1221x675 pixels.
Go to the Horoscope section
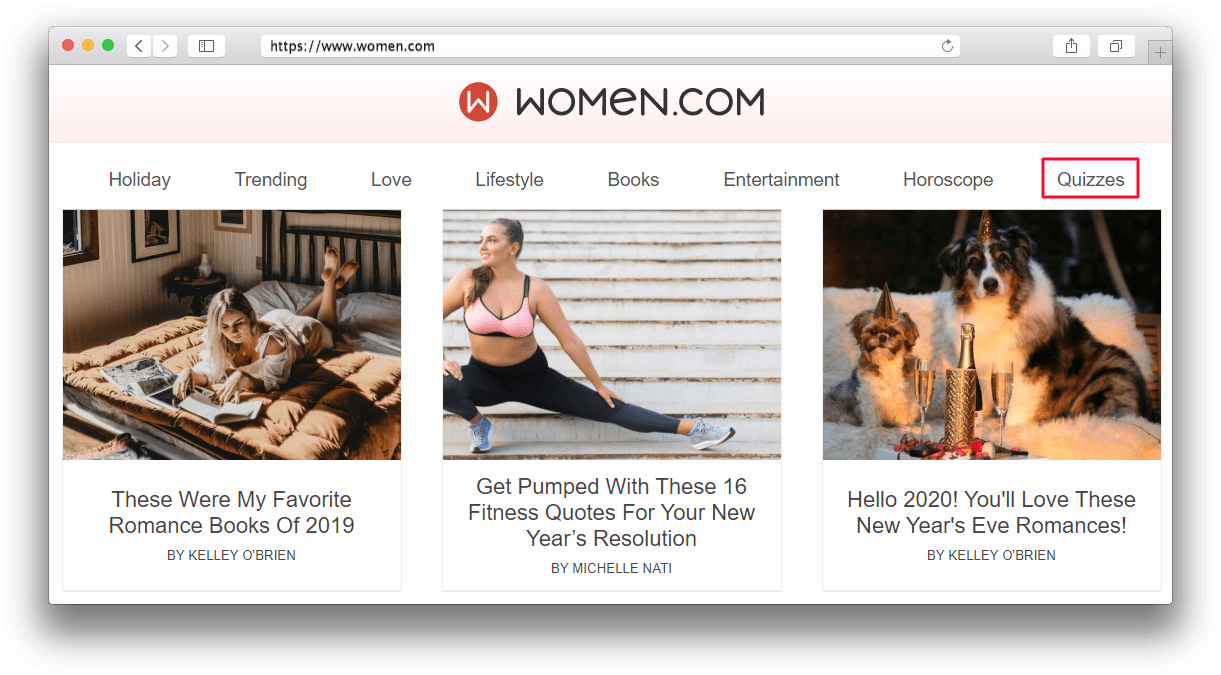tap(948, 180)
